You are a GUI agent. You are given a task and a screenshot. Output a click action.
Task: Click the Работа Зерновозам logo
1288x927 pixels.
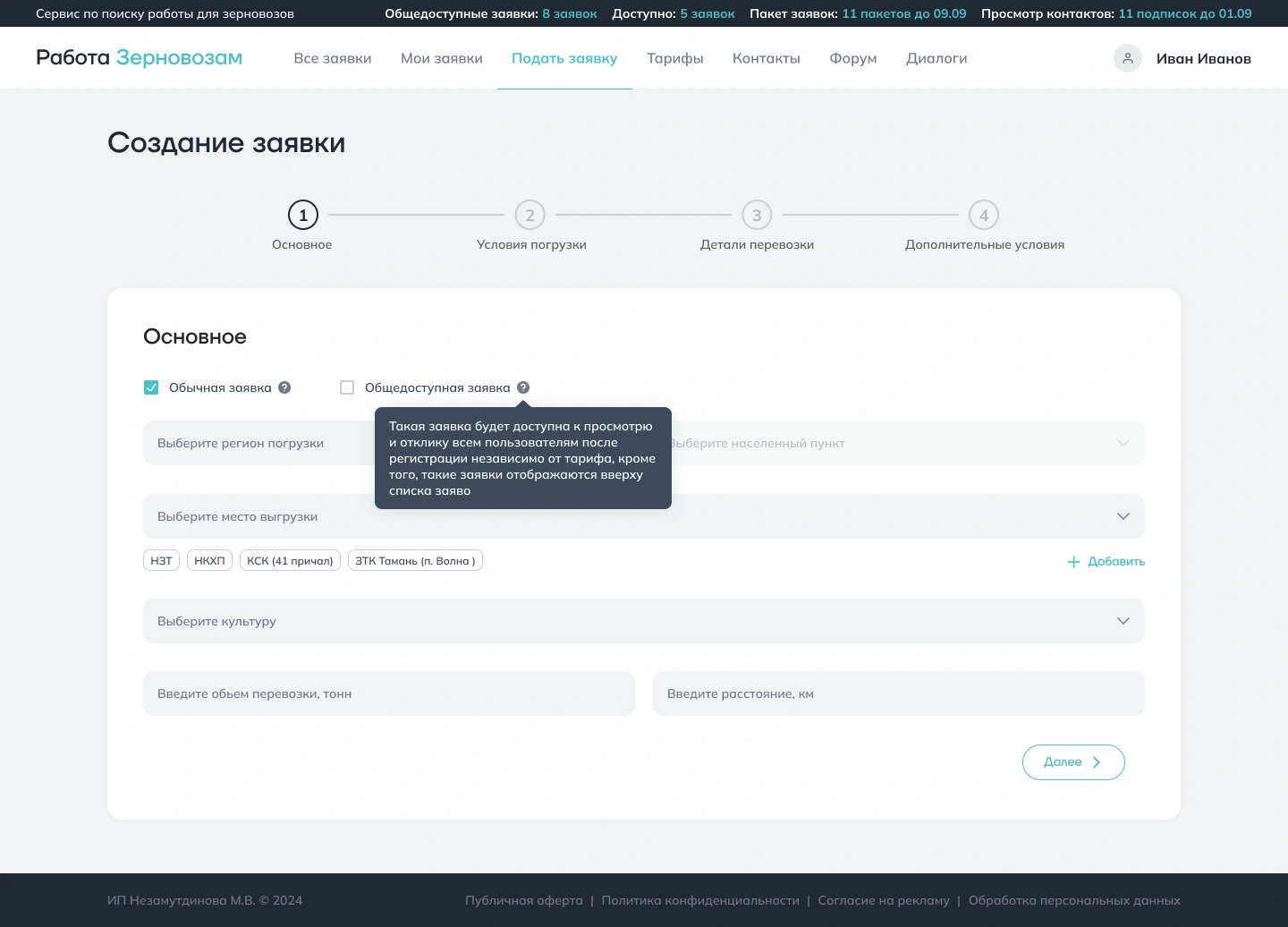pyautogui.click(x=140, y=57)
